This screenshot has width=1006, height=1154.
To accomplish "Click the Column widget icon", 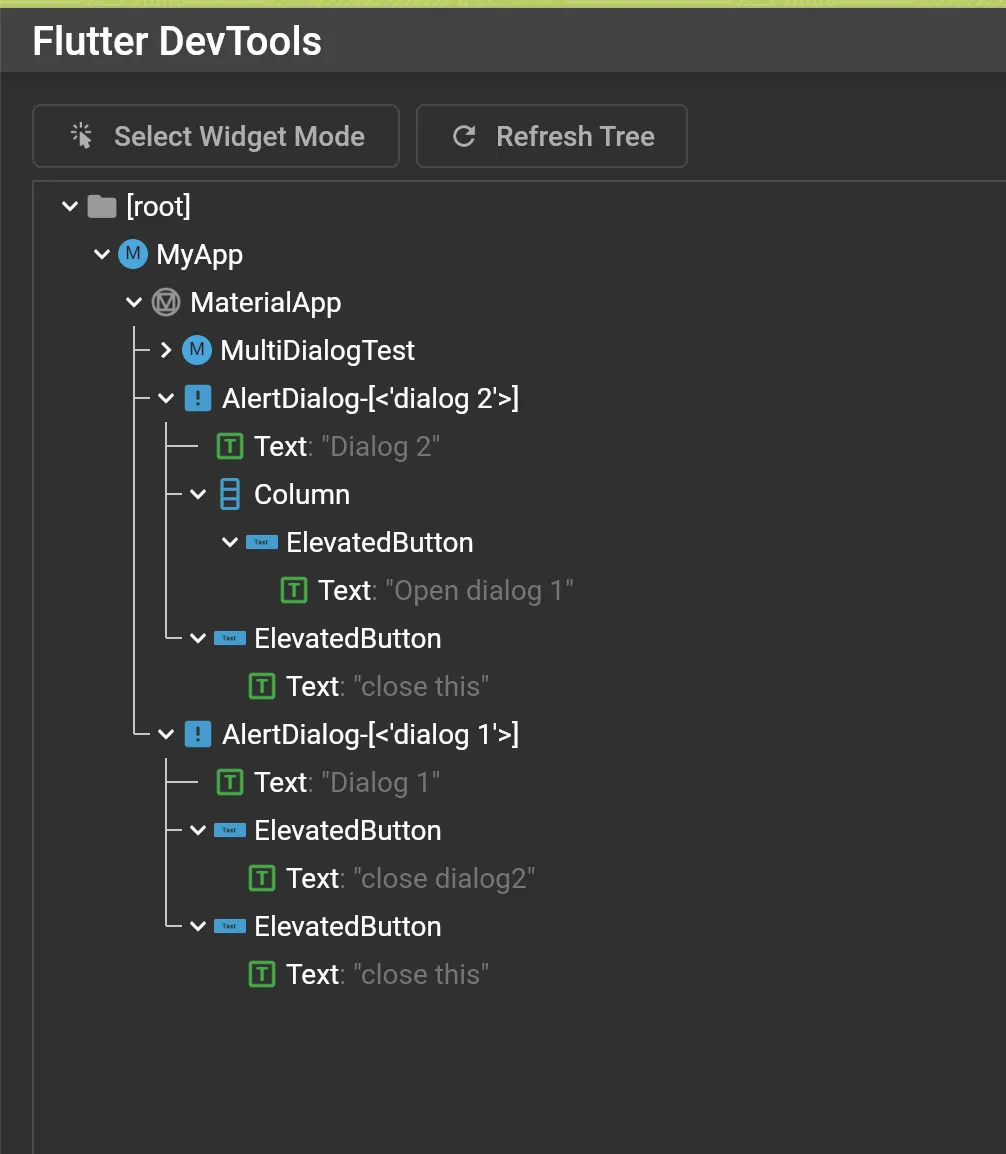I will (230, 495).
